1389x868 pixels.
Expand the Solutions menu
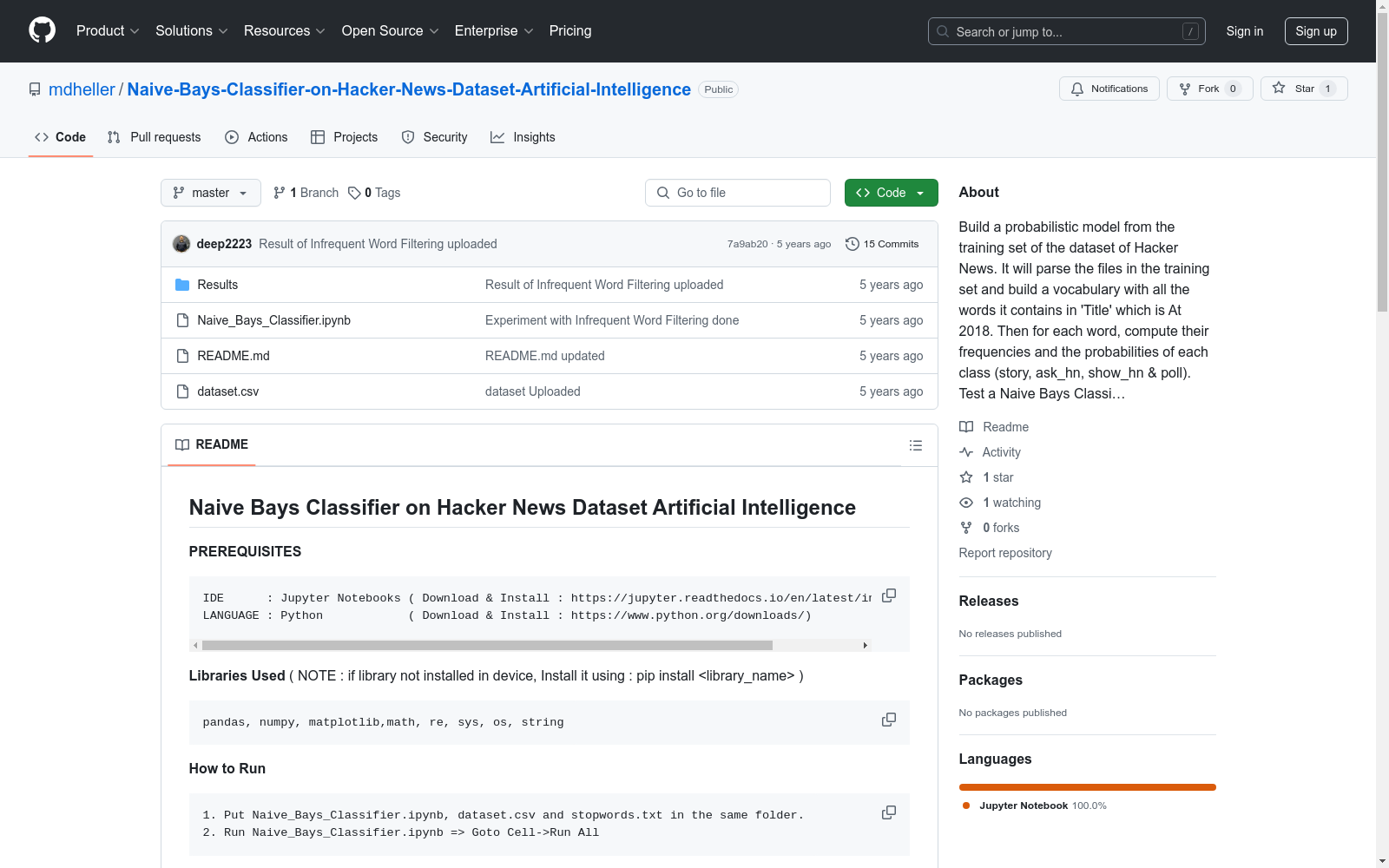click(191, 30)
